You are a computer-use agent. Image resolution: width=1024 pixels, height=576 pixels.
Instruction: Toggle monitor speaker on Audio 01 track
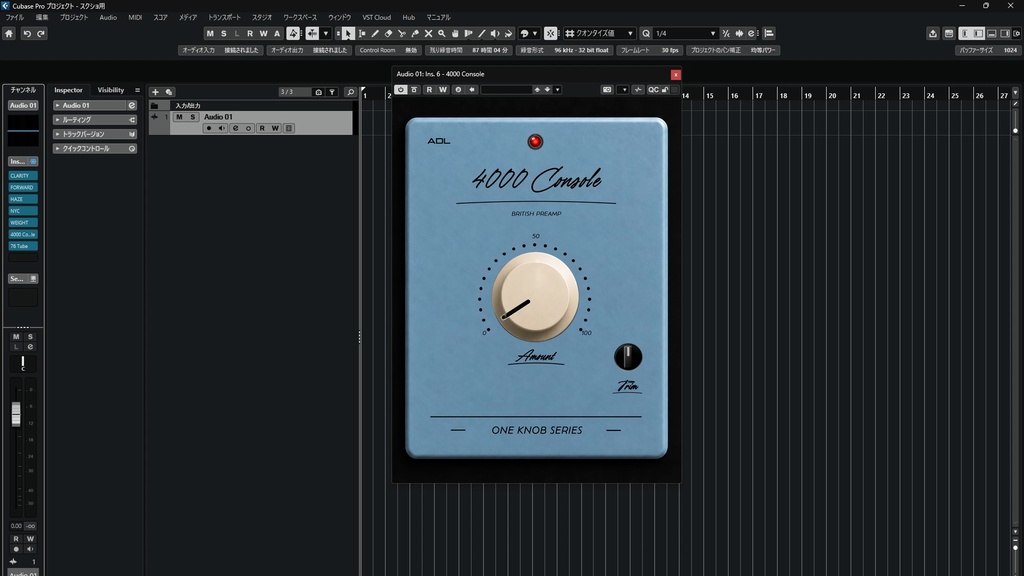pyautogui.click(x=222, y=129)
